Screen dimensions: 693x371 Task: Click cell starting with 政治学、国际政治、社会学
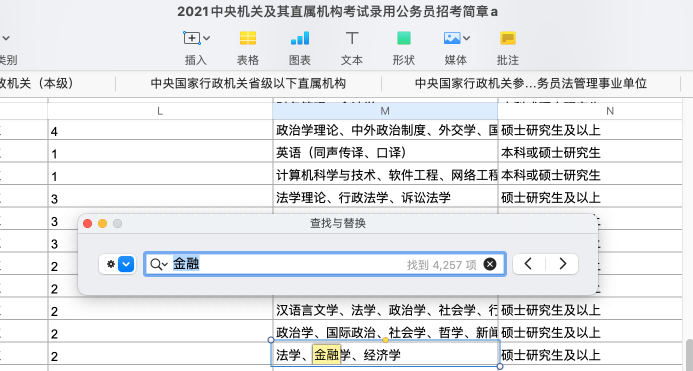pyautogui.click(x=385, y=333)
